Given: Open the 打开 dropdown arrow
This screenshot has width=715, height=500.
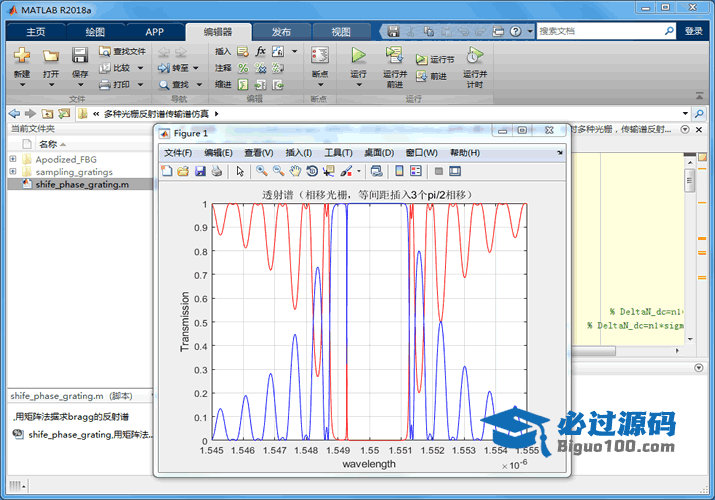Looking at the screenshot, I should [51, 85].
